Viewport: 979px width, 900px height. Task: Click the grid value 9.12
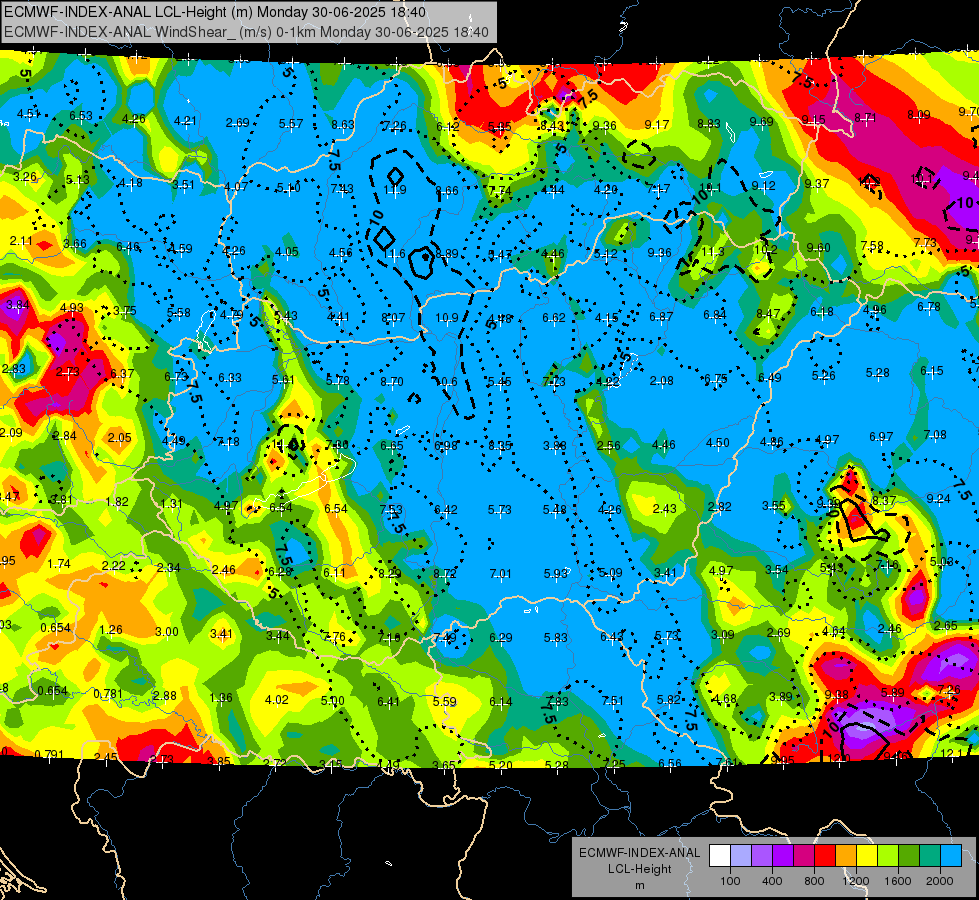pos(764,185)
